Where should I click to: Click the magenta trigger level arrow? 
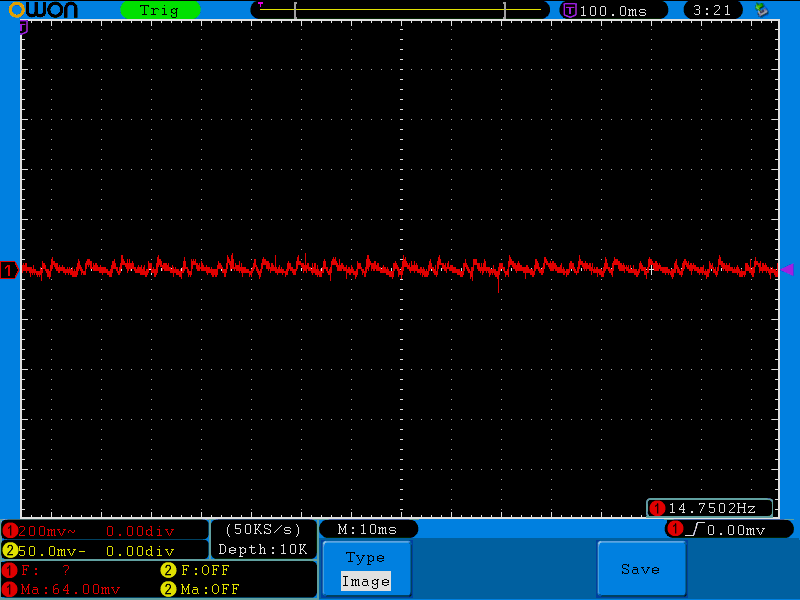(788, 269)
